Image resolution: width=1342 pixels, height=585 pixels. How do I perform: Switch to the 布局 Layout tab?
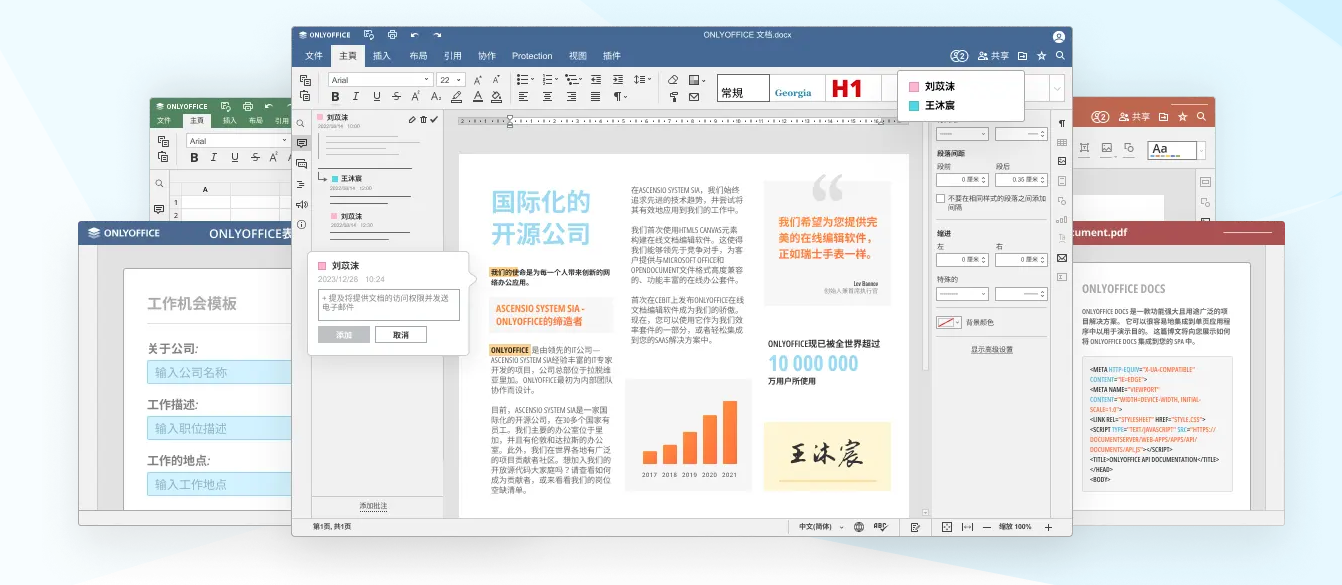[417, 56]
